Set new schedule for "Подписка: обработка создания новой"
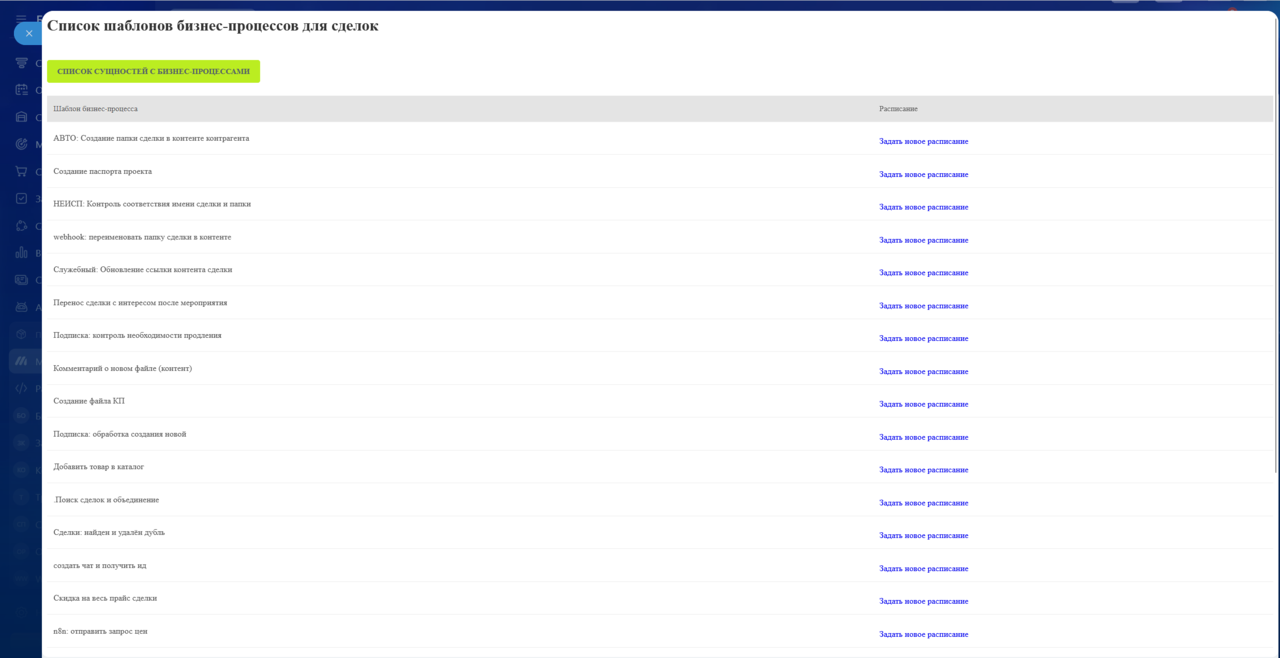 923,437
